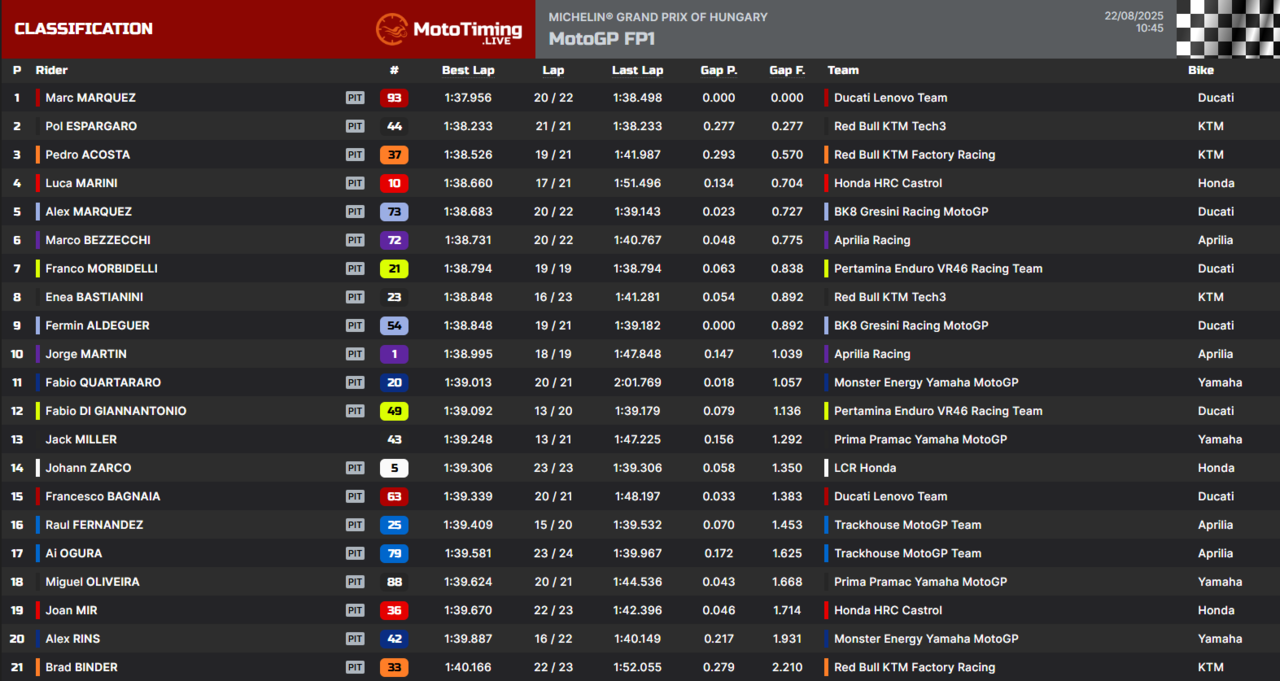
Task: Select best lap 1:40.166
Action: tap(468, 667)
